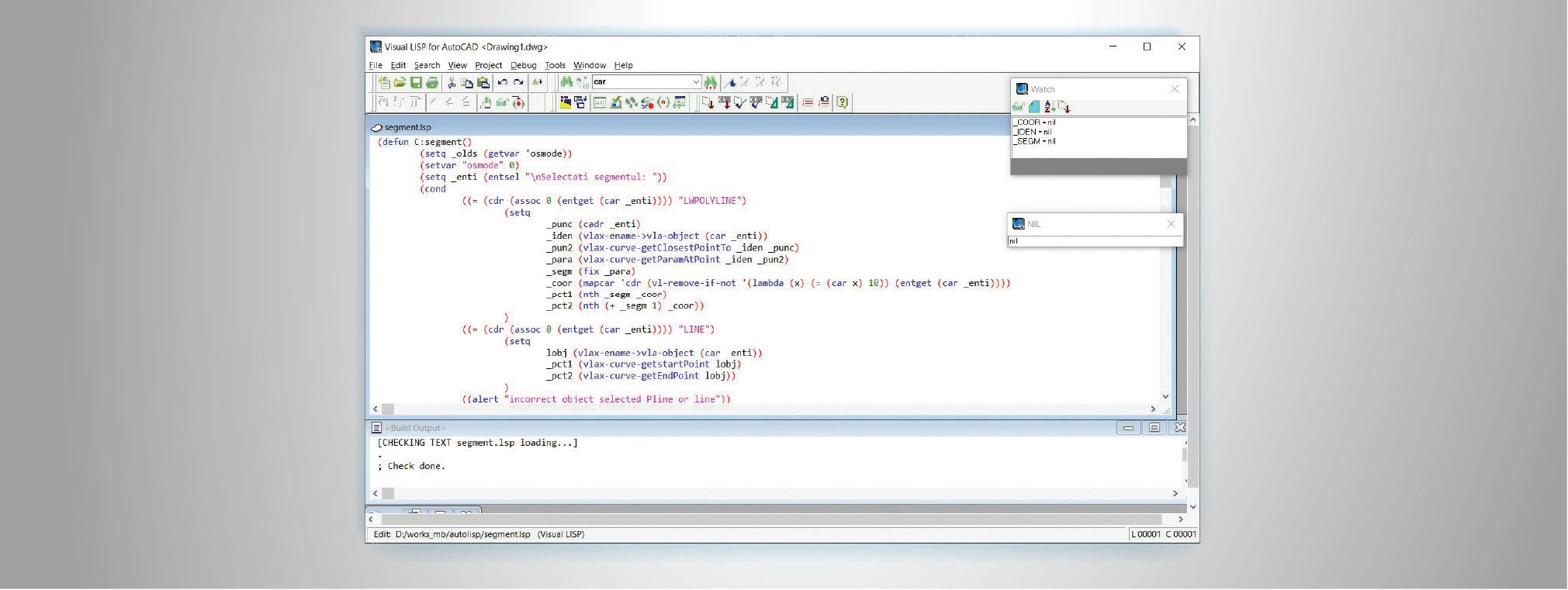Select the _COOR = nil watch entry
This screenshot has height=590, width=1568.
click(1034, 122)
